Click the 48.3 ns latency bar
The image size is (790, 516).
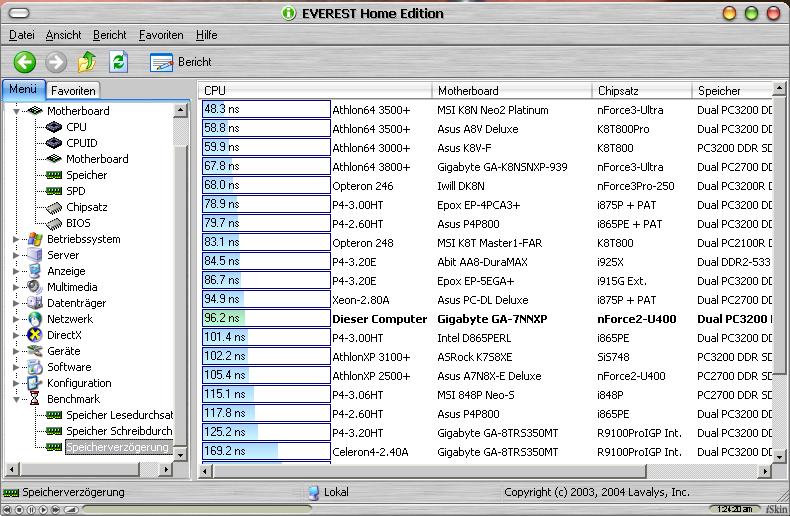click(266, 109)
